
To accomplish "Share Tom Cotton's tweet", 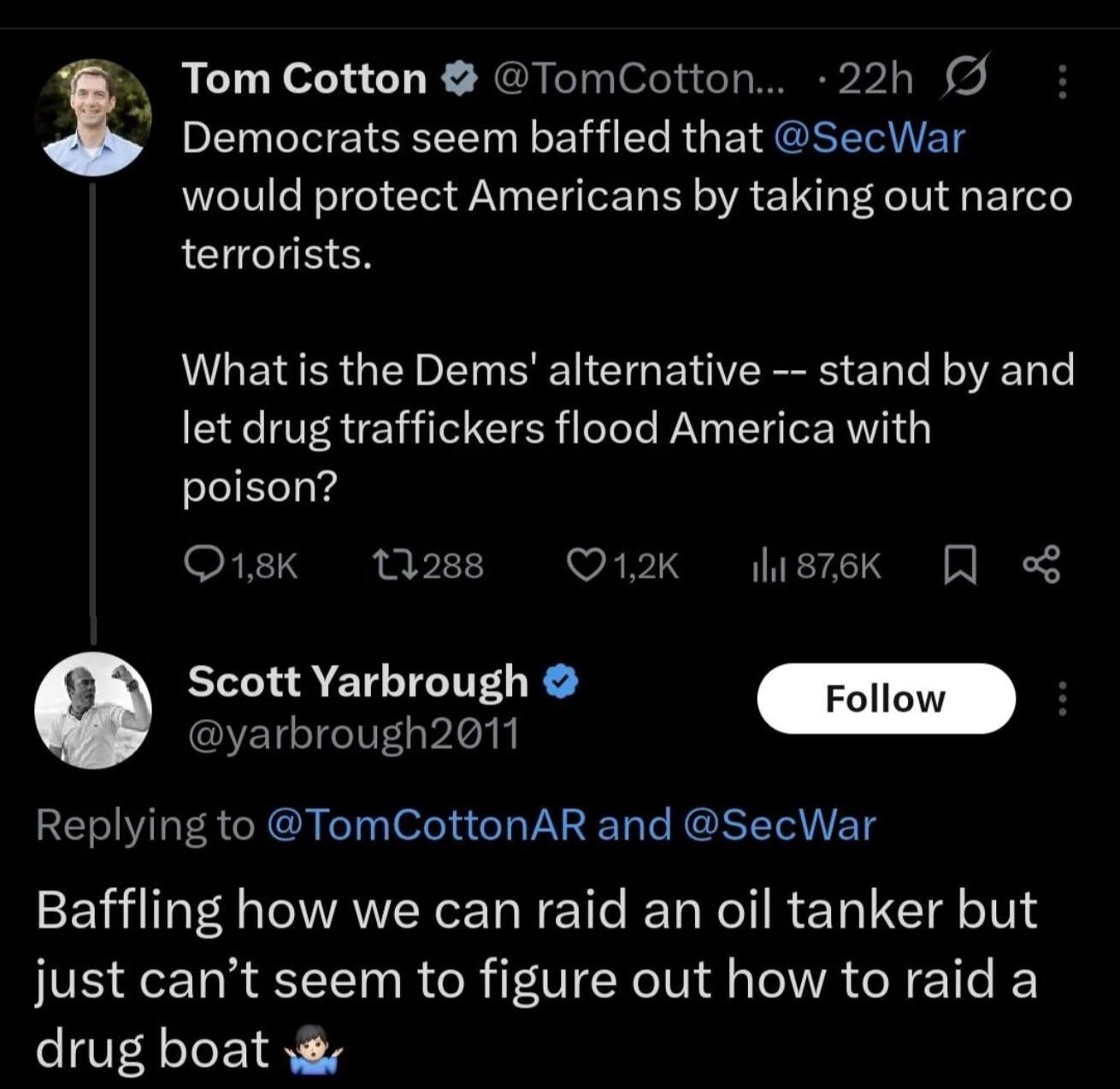I will [1041, 565].
